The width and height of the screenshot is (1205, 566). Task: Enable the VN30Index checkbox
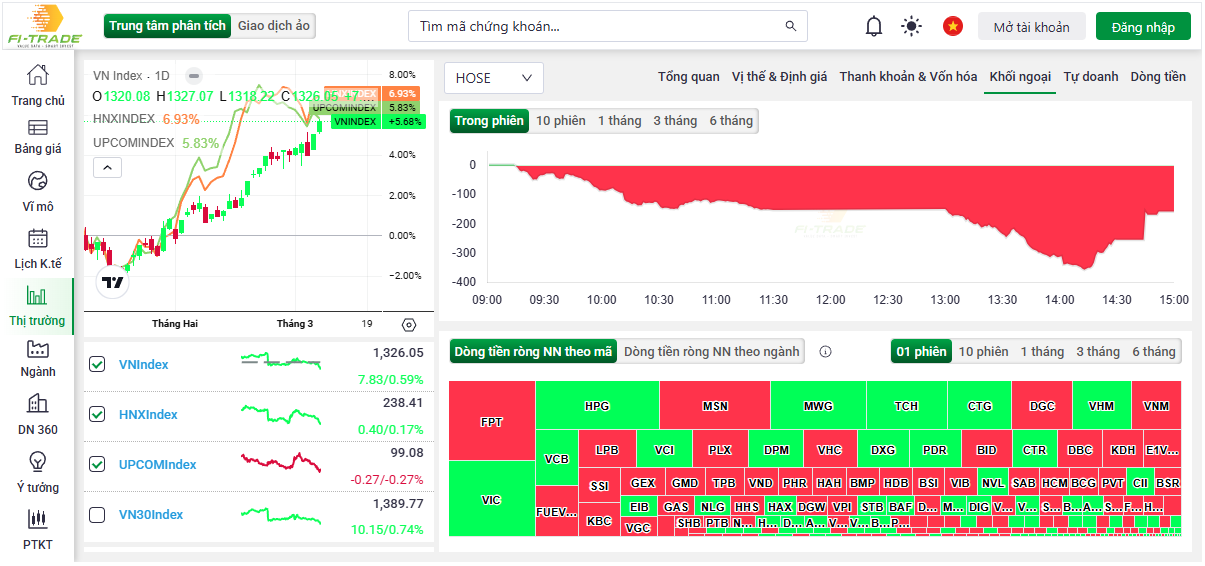coord(97,515)
